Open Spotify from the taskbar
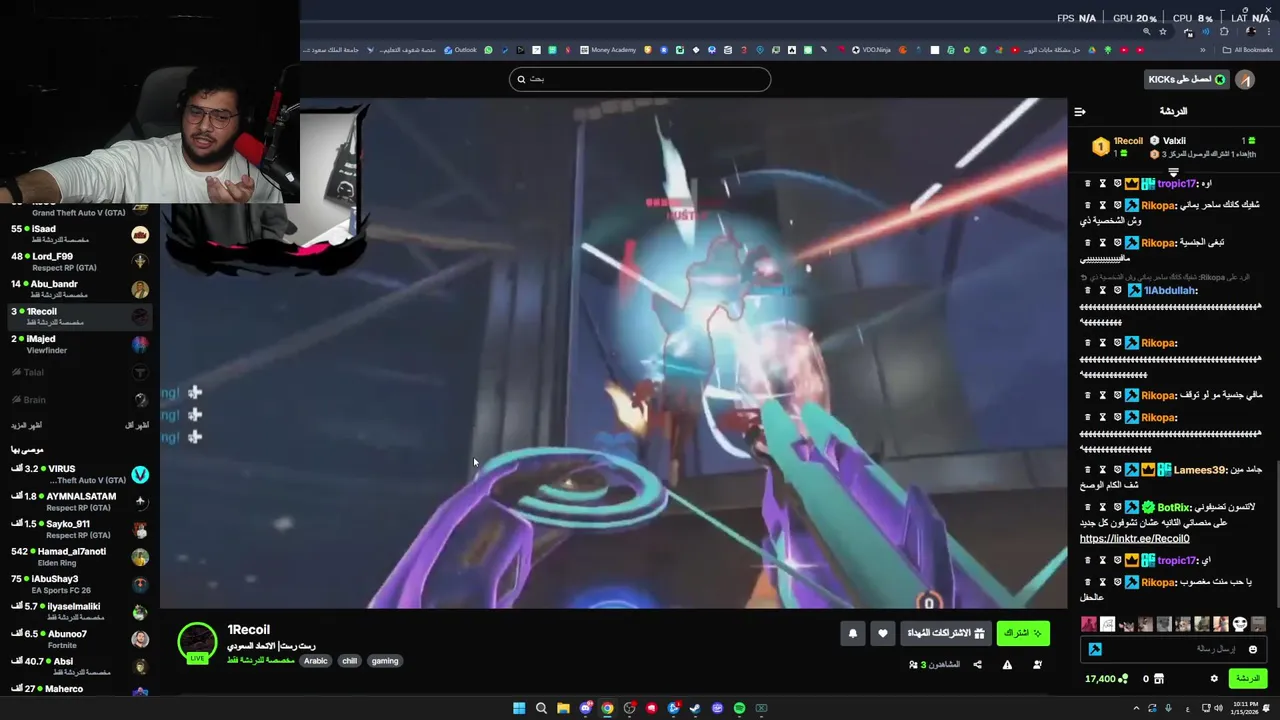Viewport: 1280px width, 720px height. pos(739,708)
